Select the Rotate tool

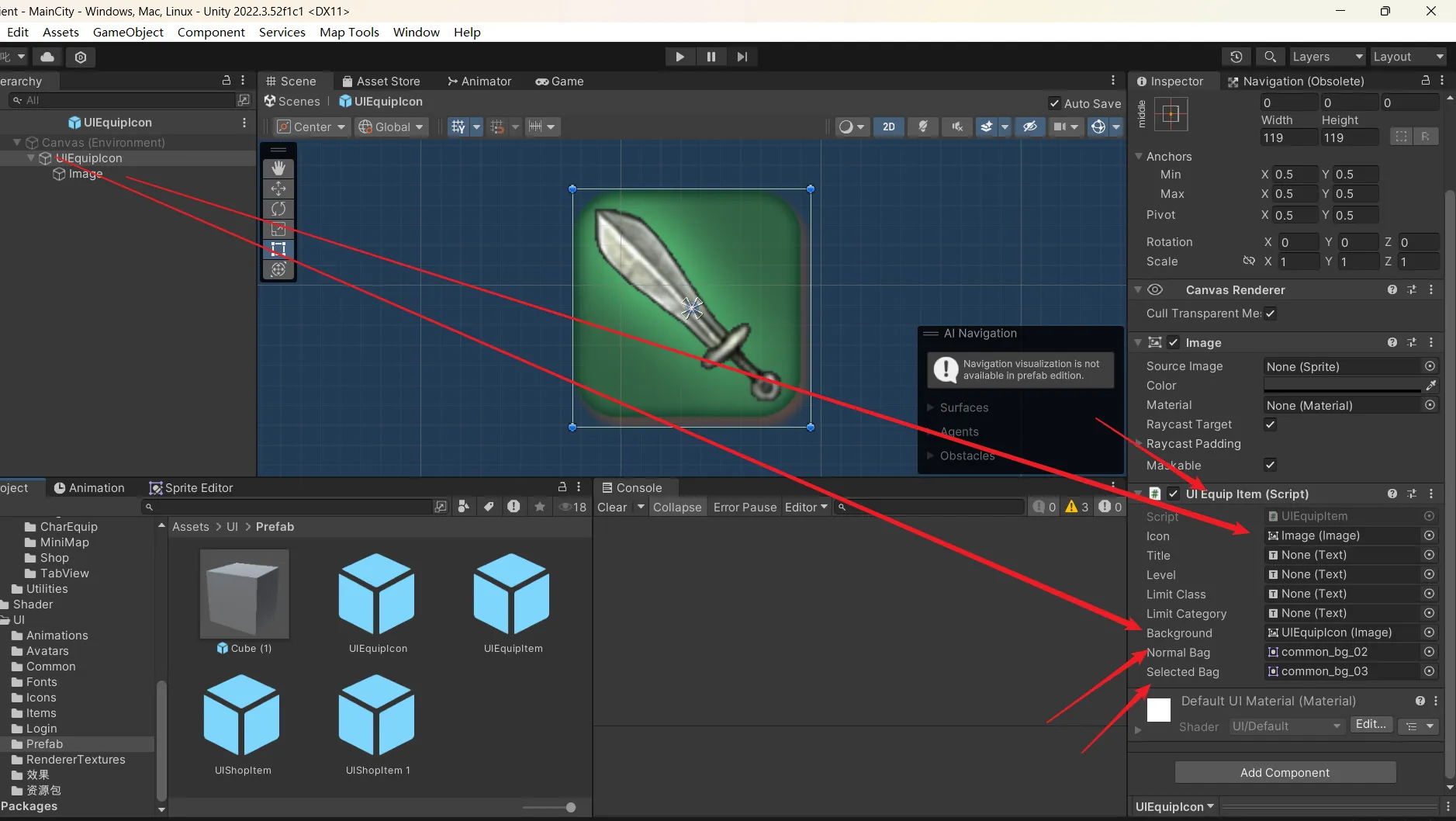point(278,209)
